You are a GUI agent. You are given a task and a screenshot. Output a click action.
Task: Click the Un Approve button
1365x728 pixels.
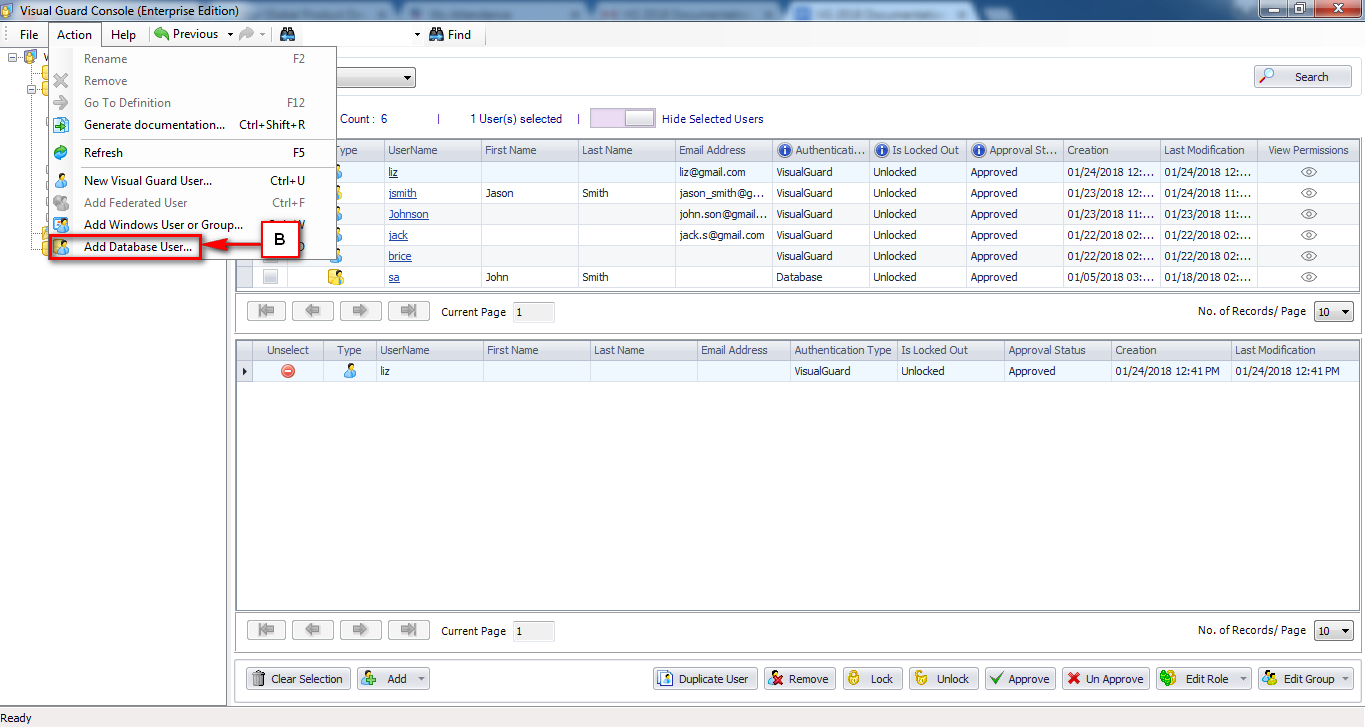pyautogui.click(x=1105, y=678)
